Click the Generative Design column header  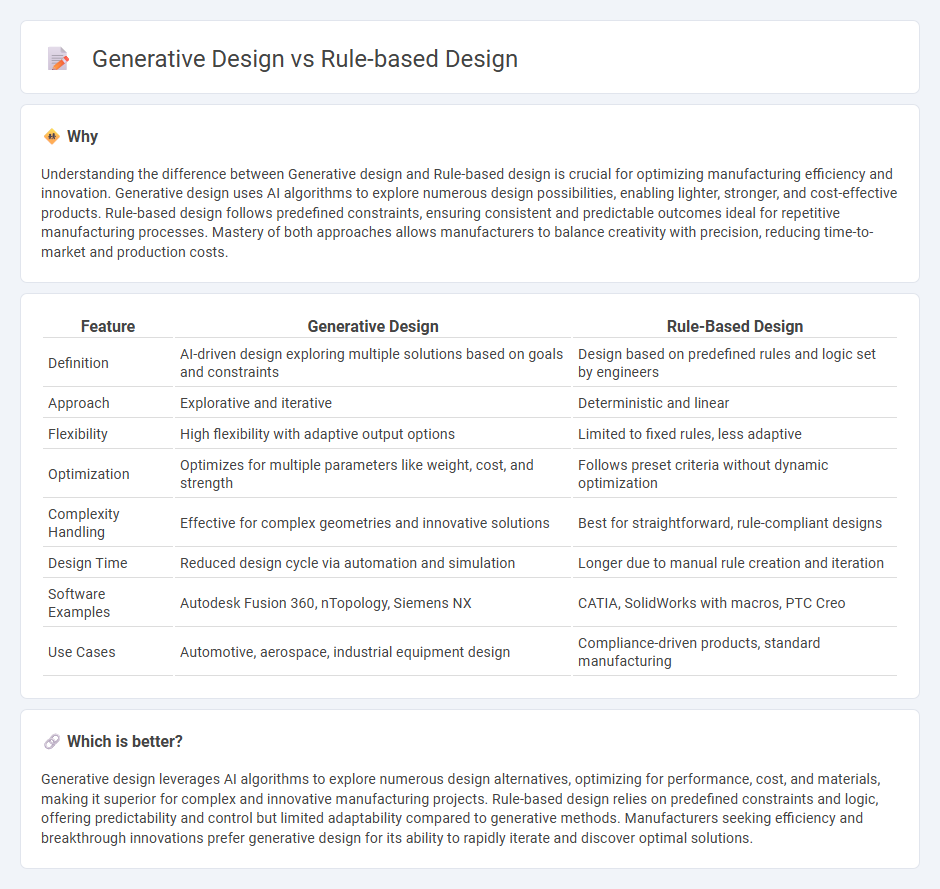[373, 326]
